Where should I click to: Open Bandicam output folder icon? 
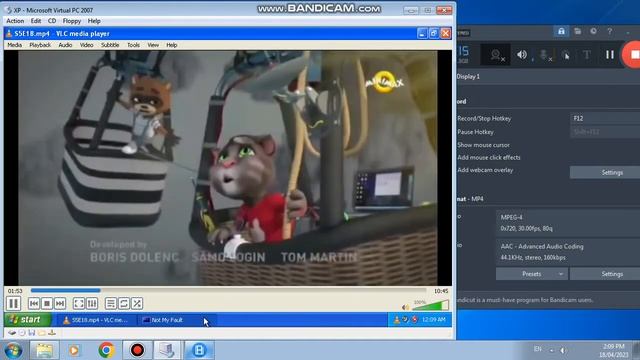[x=578, y=31]
